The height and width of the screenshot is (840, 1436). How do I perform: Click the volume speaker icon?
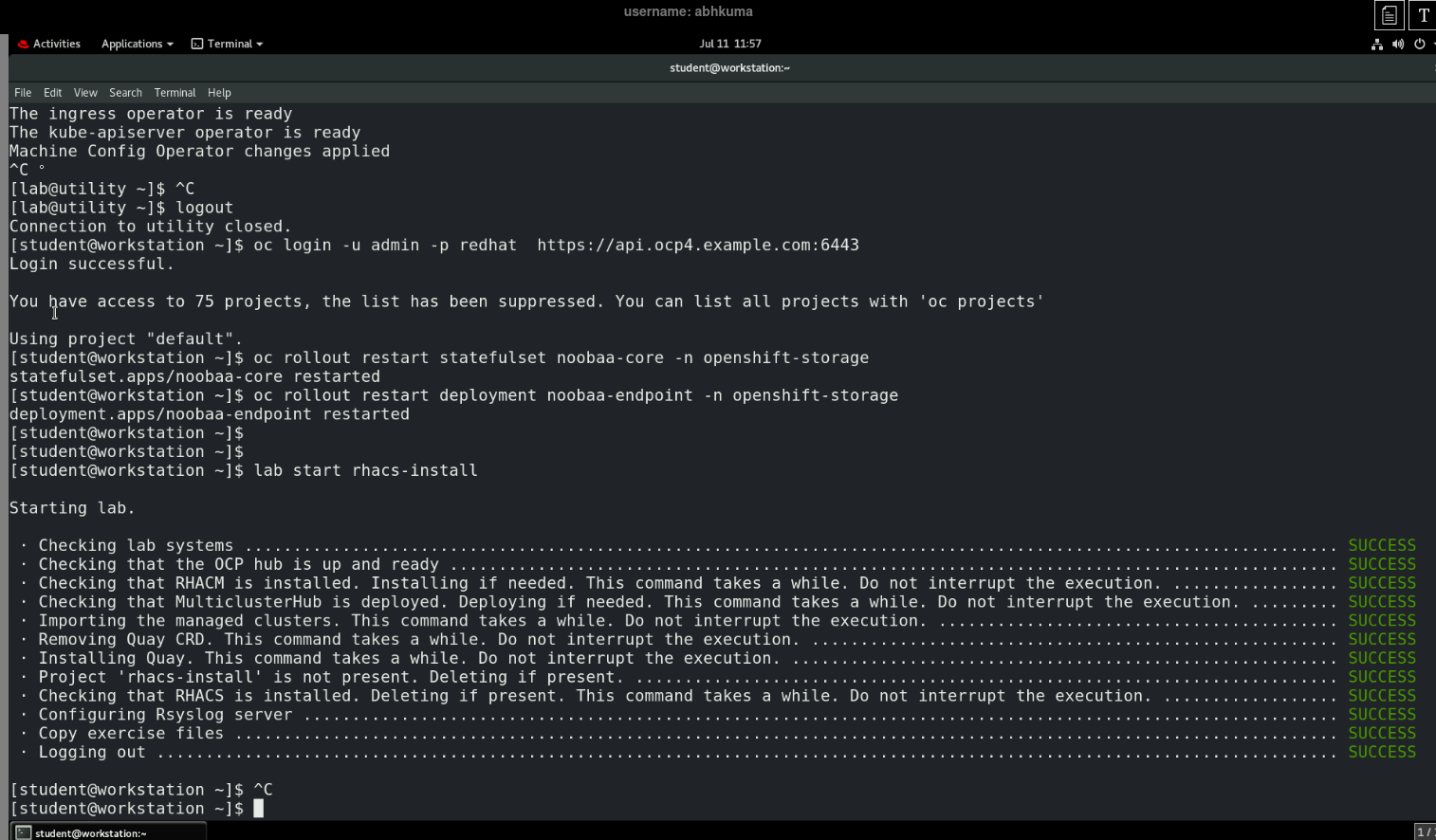click(1398, 44)
